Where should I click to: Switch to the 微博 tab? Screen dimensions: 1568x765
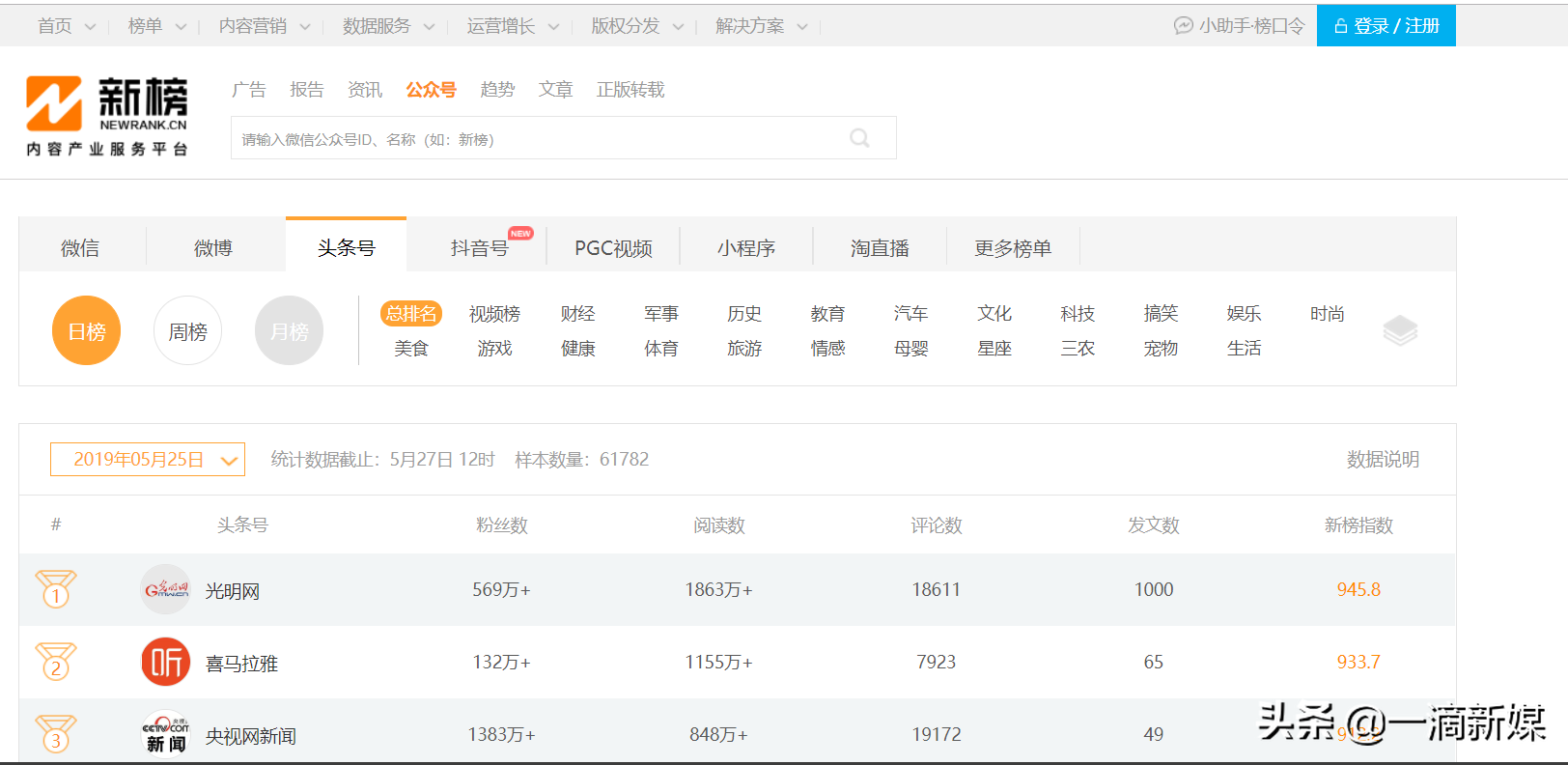tap(213, 248)
